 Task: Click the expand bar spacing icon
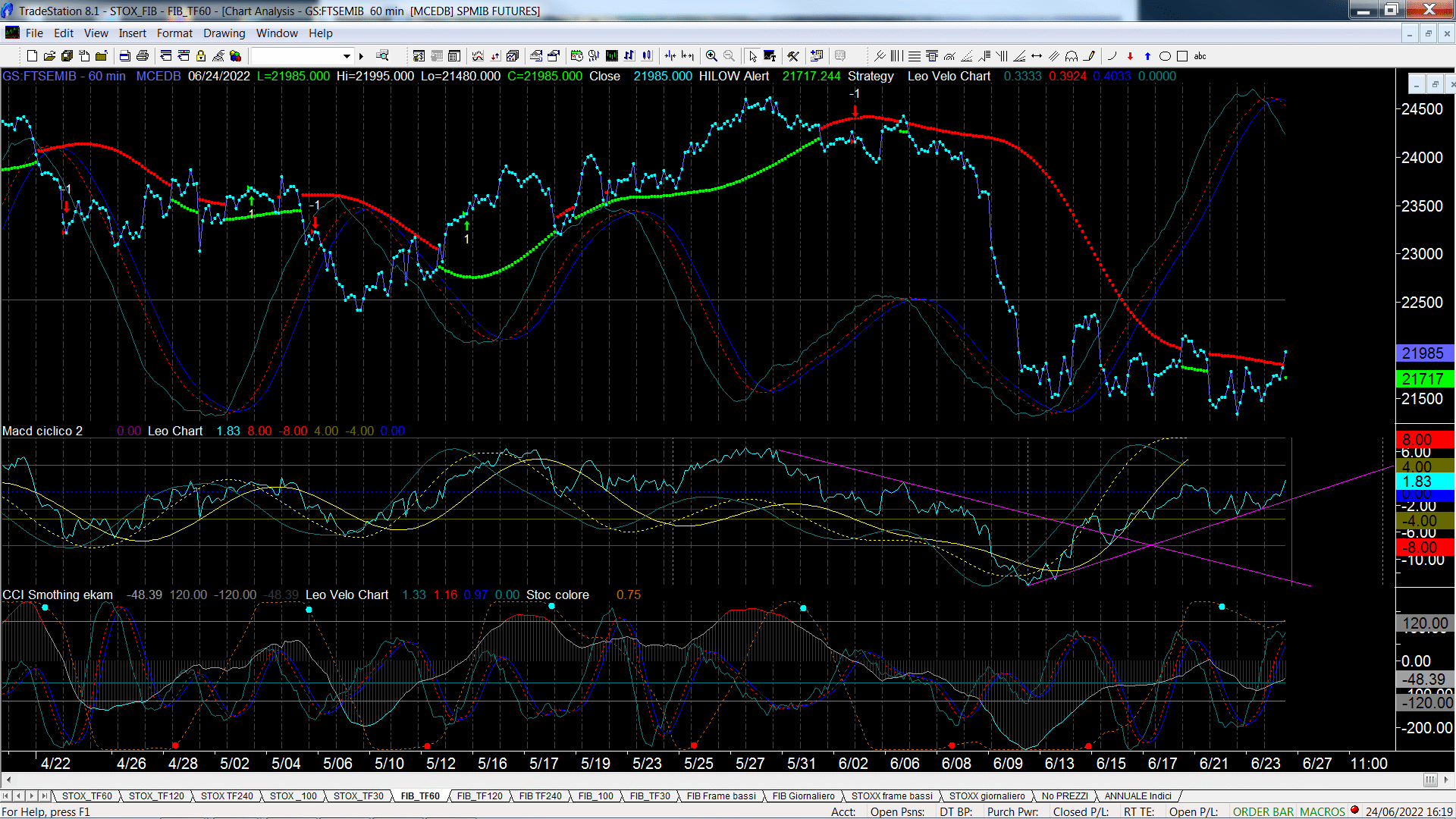tap(688, 56)
